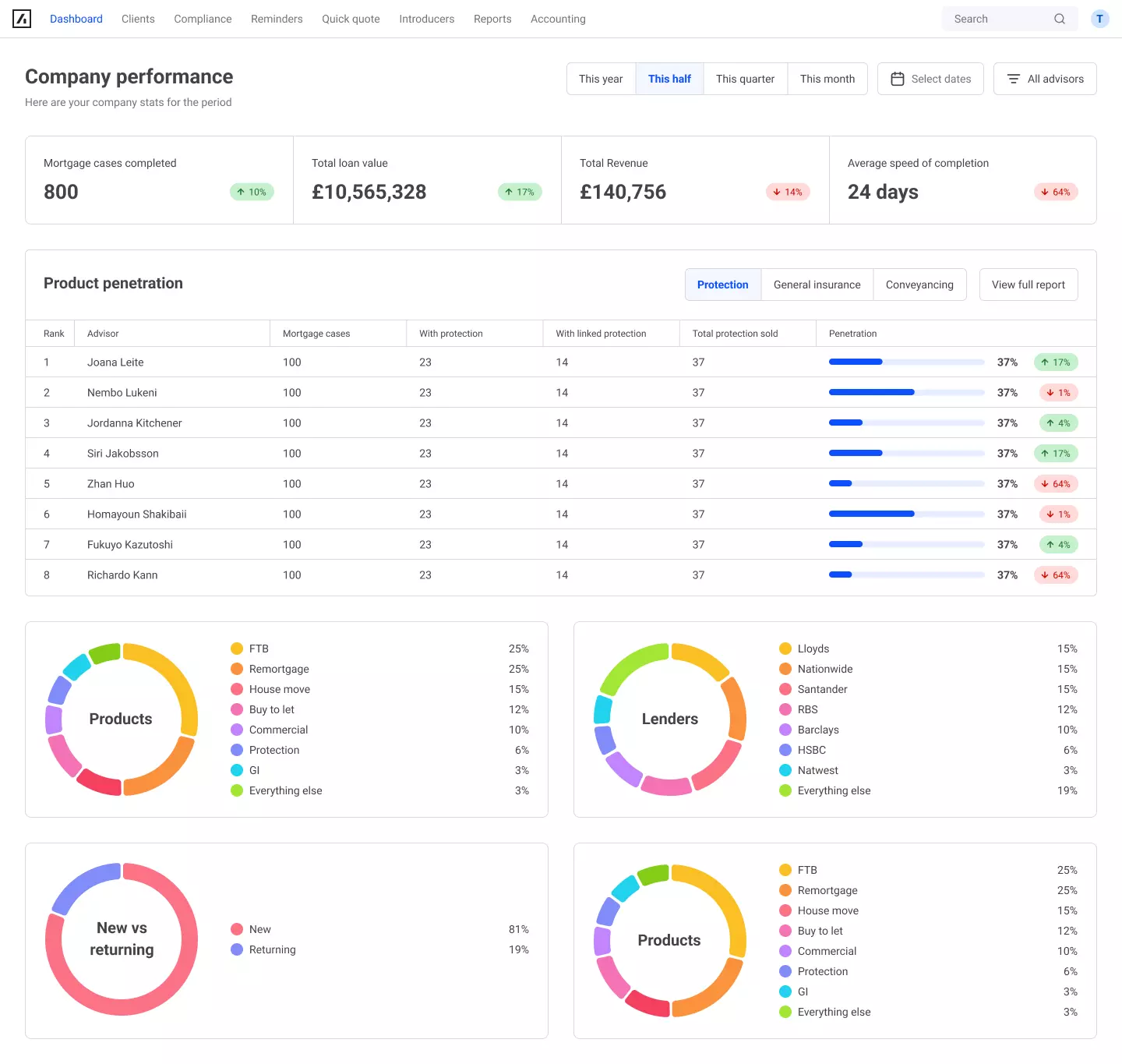Click the search magnifier icon
Screen dimensions: 1122x1064
coord(1060,18)
